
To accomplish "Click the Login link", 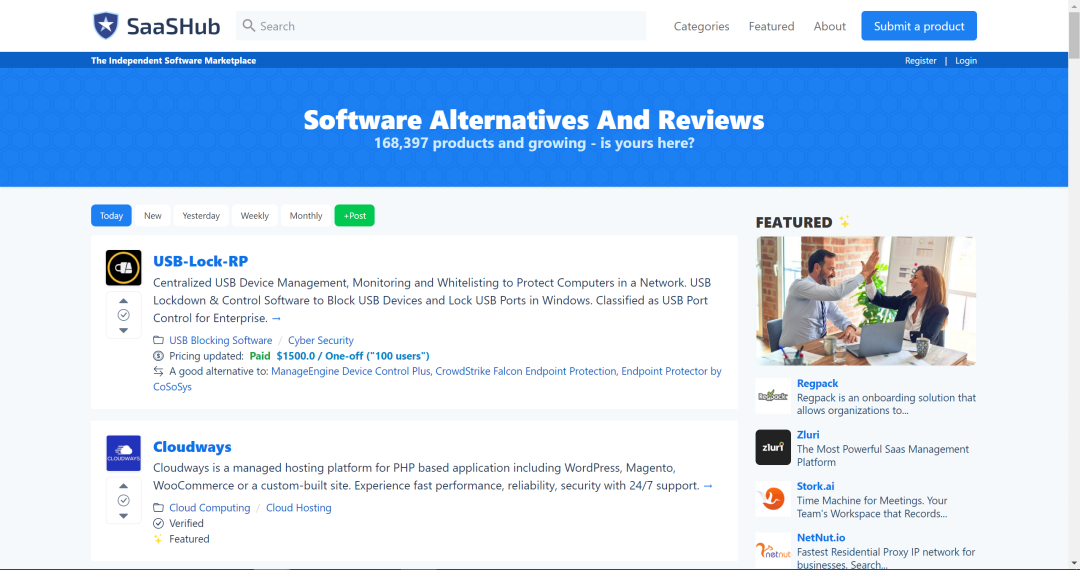I will 966,61.
